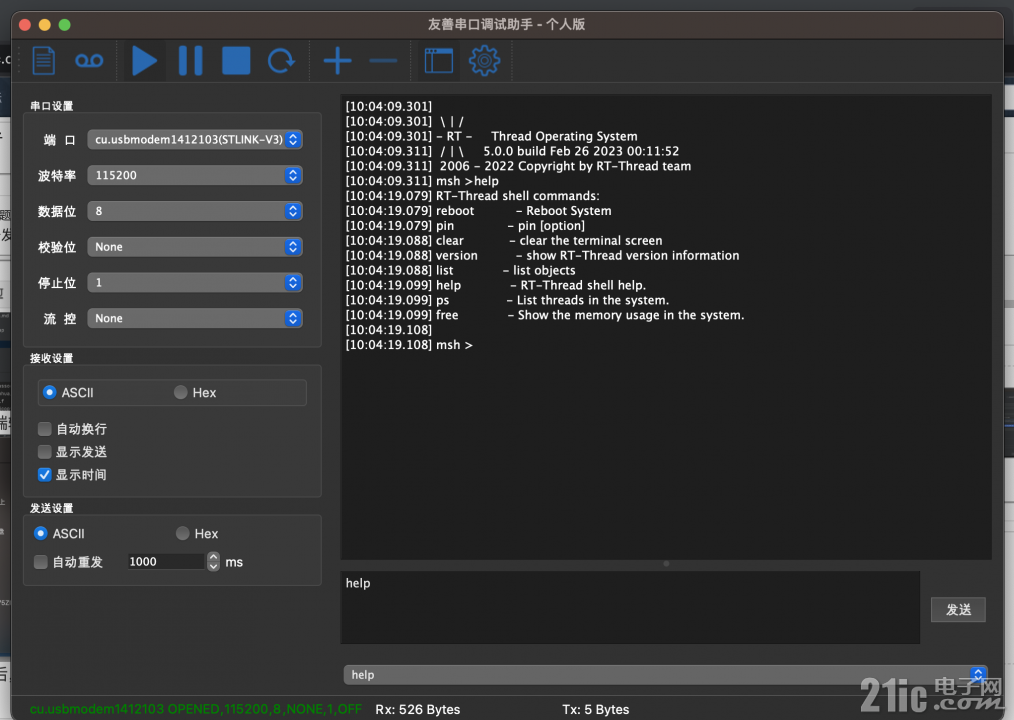Viewport: 1014px width, 720px height.
Task: Click the 'Rx: 526 Bytes' status text
Action: (418, 710)
